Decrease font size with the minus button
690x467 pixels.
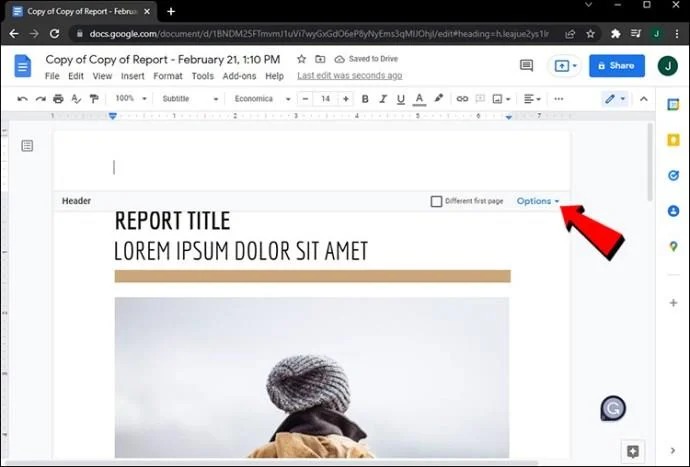tap(305, 99)
